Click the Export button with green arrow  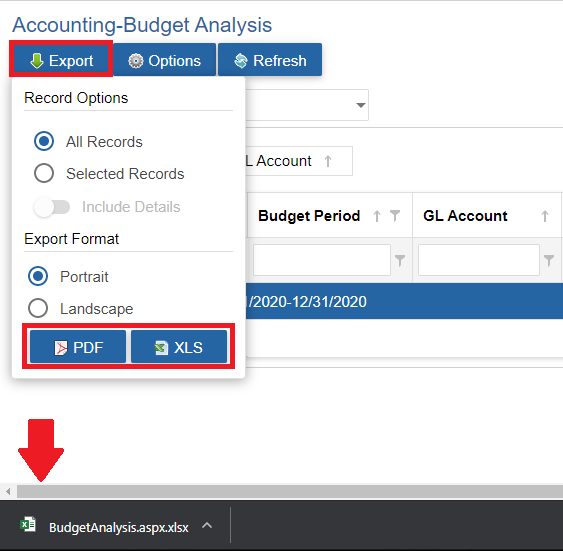tap(61, 60)
